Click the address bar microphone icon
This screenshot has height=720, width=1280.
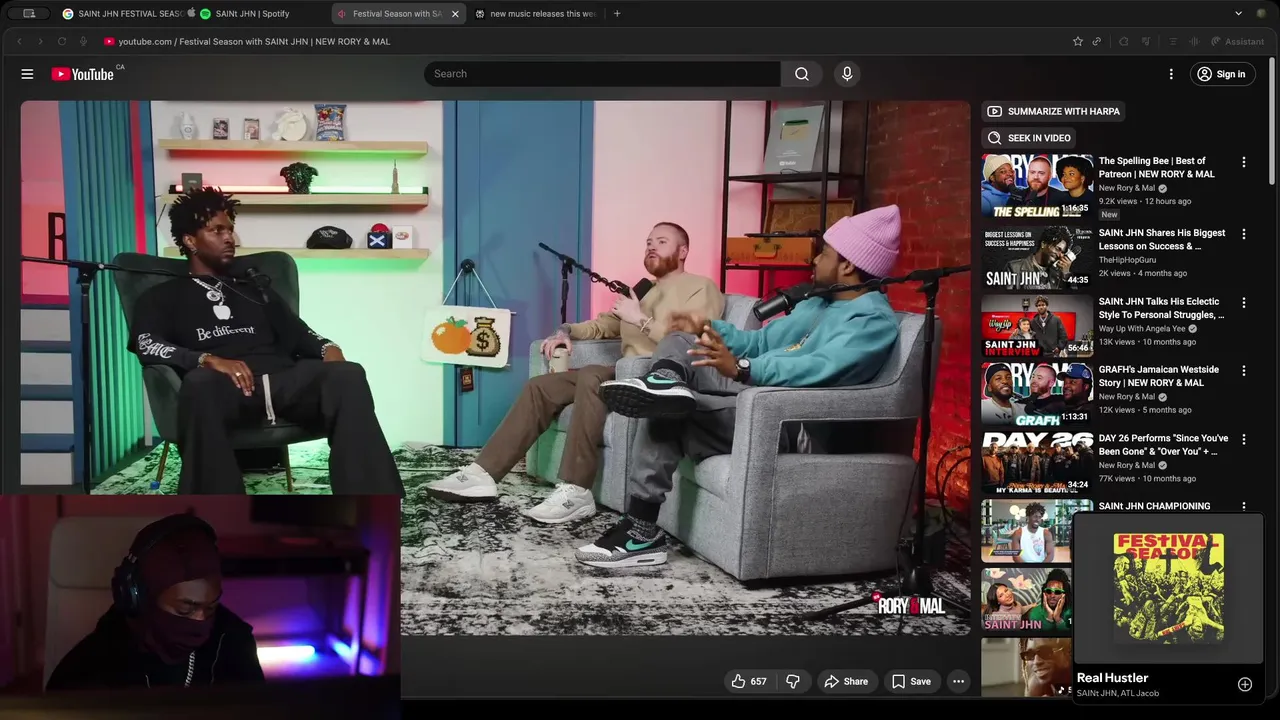84,41
